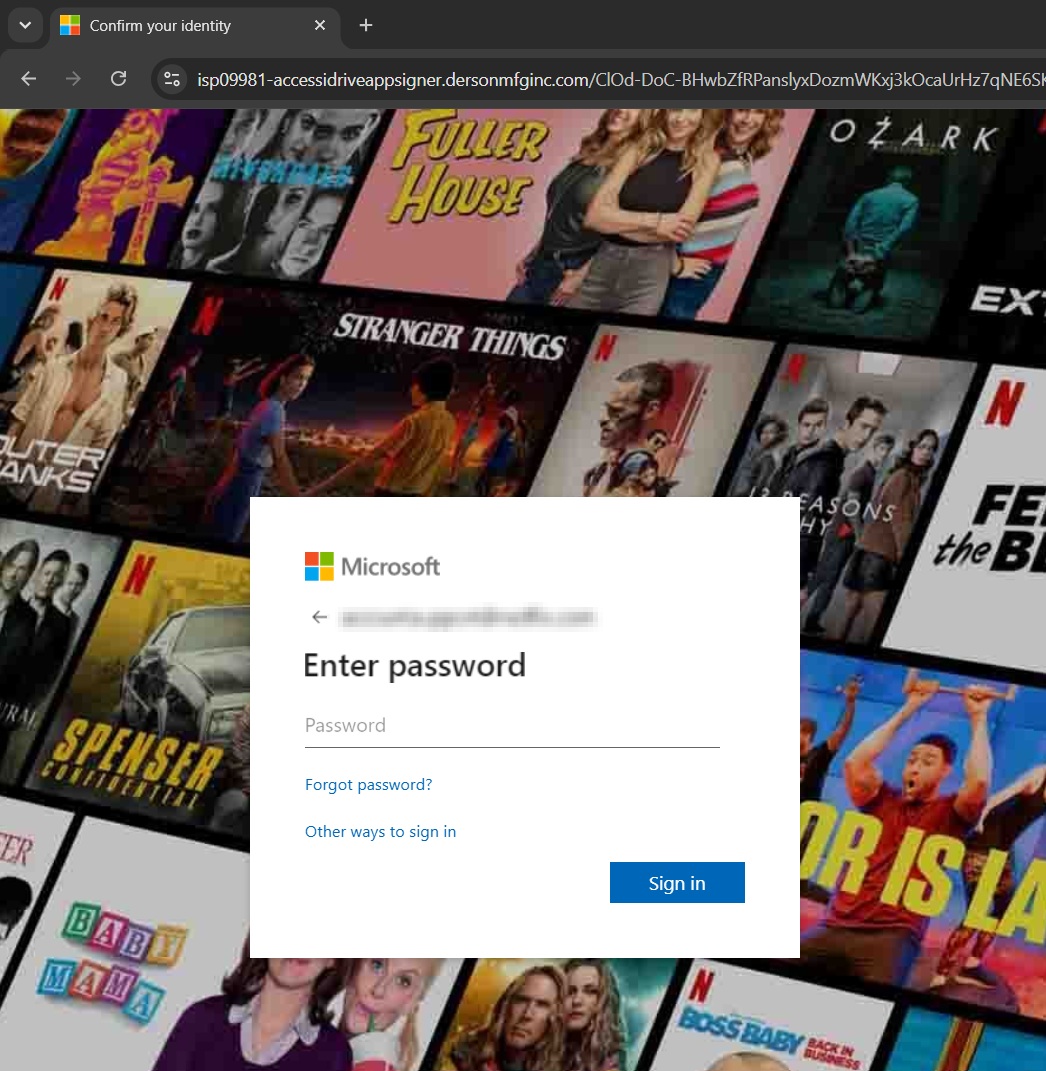
Task: Open Other ways to sign in link
Action: click(x=380, y=832)
